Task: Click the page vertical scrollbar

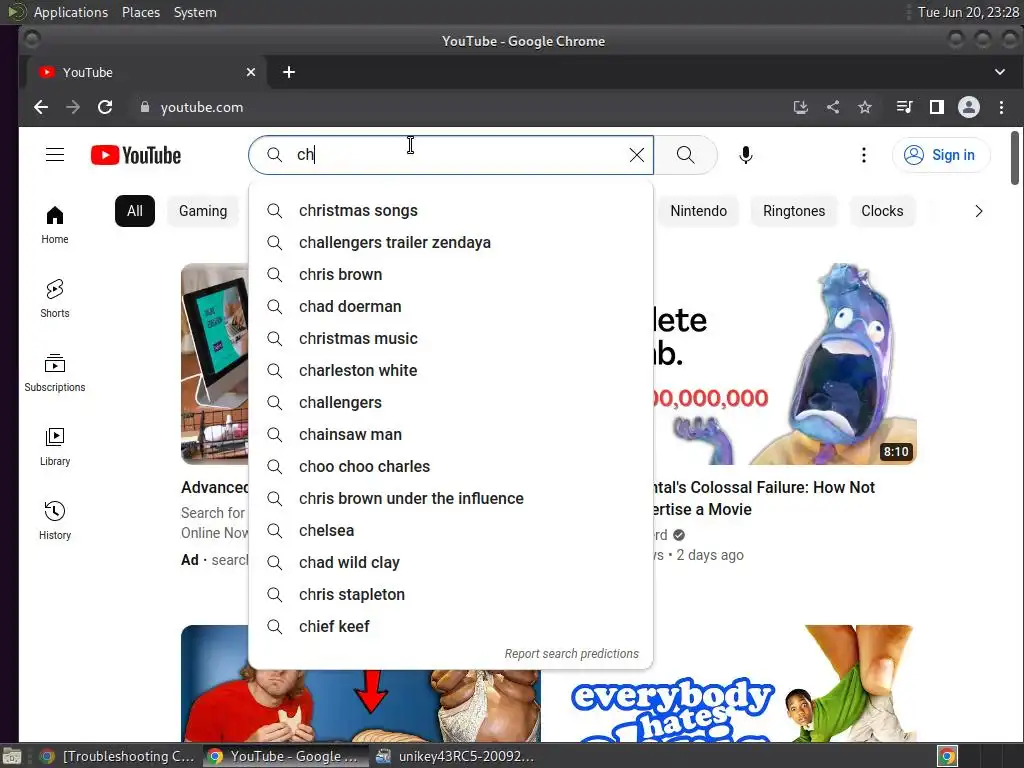Action: pos(1014,158)
